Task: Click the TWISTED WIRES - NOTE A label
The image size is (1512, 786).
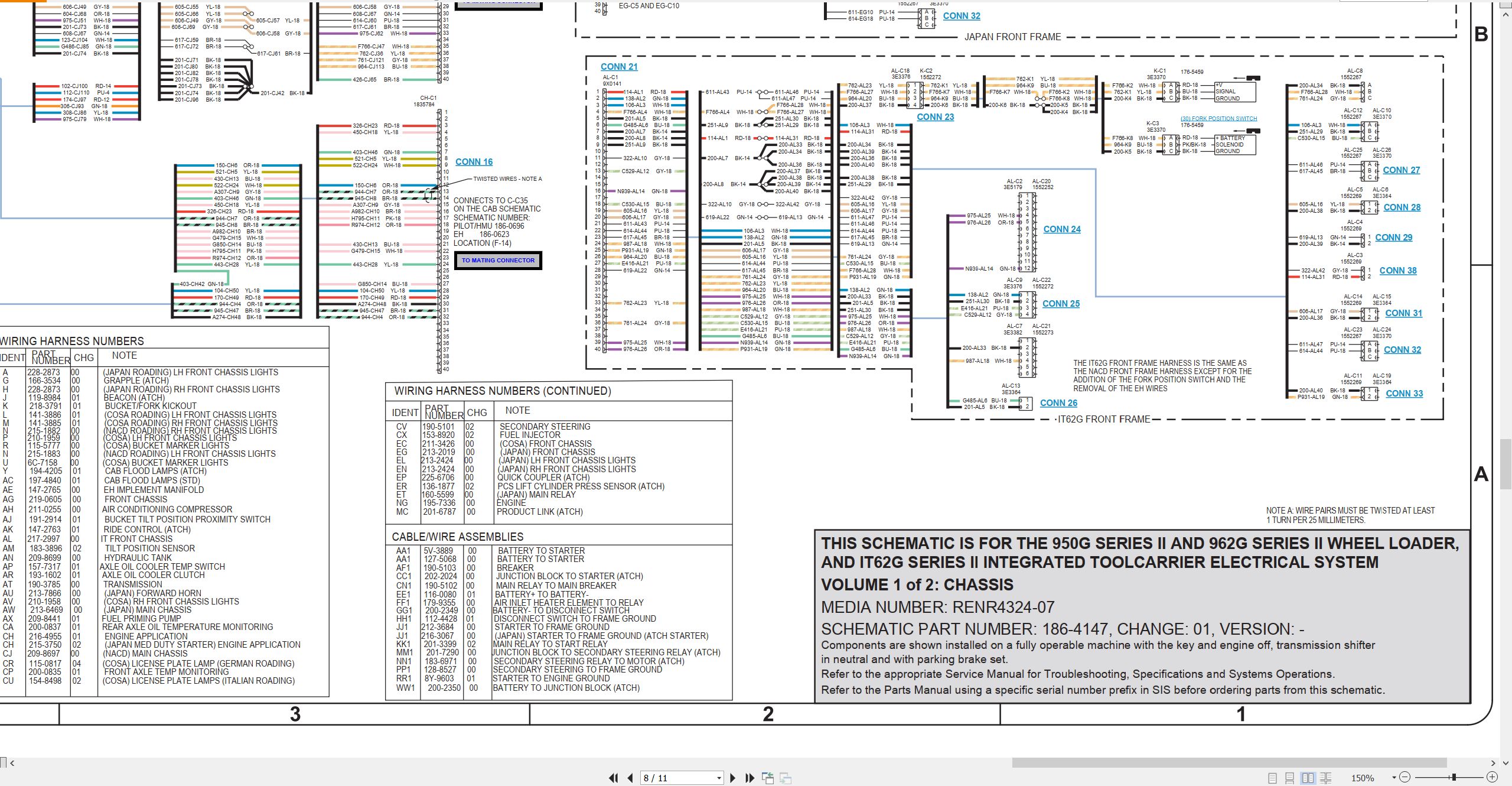Action: pos(507,178)
